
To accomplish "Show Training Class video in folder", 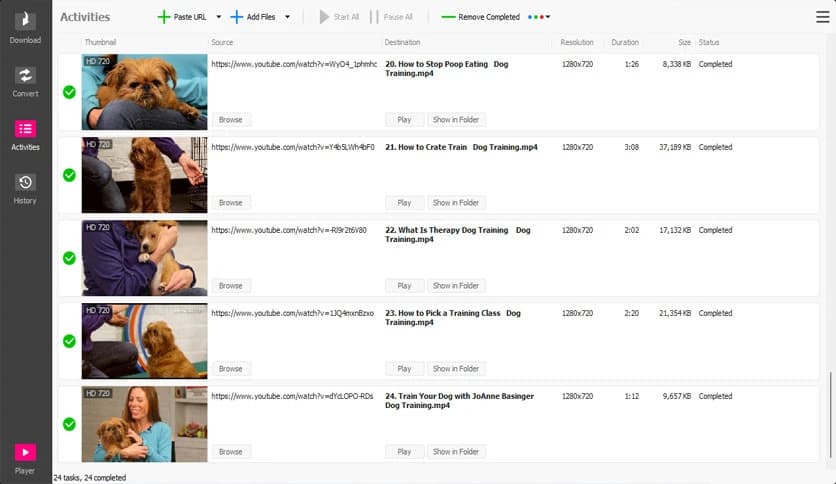I will coord(455,369).
